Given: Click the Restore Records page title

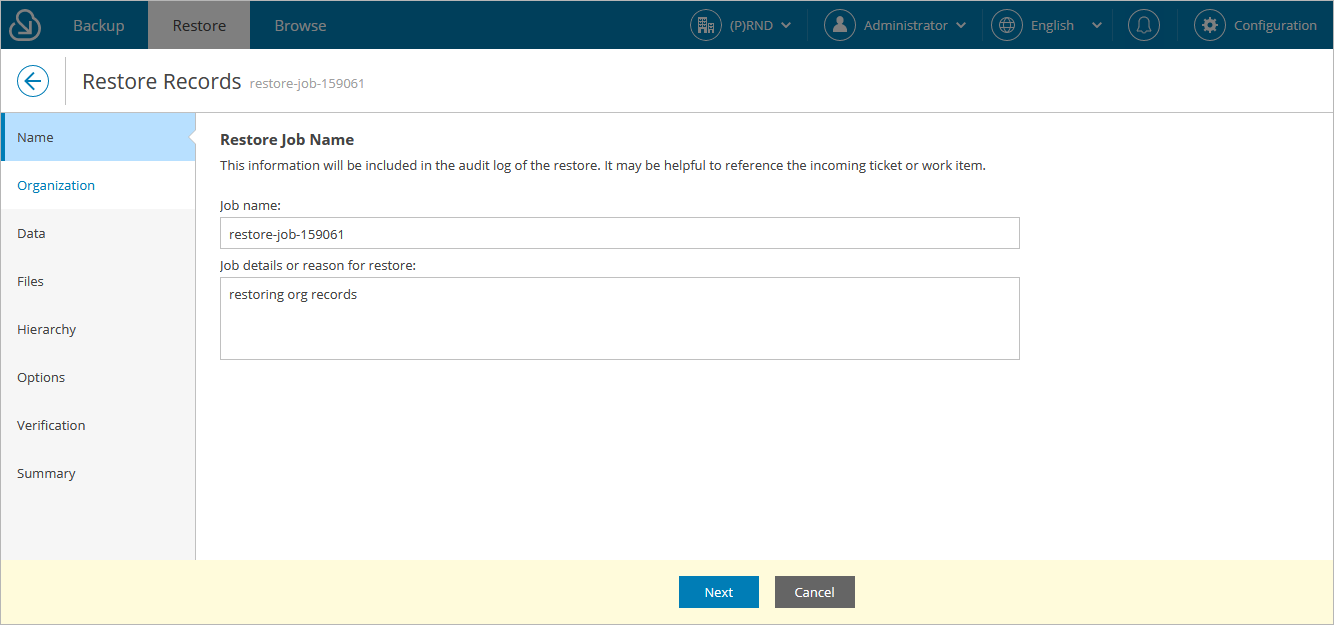Looking at the screenshot, I should 162,81.
